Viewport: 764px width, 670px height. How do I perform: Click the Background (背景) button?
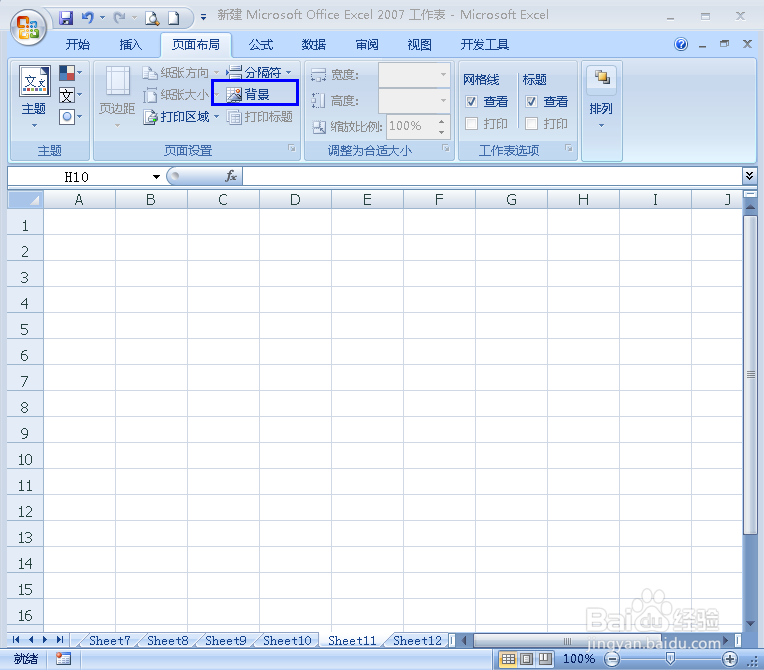click(x=255, y=93)
